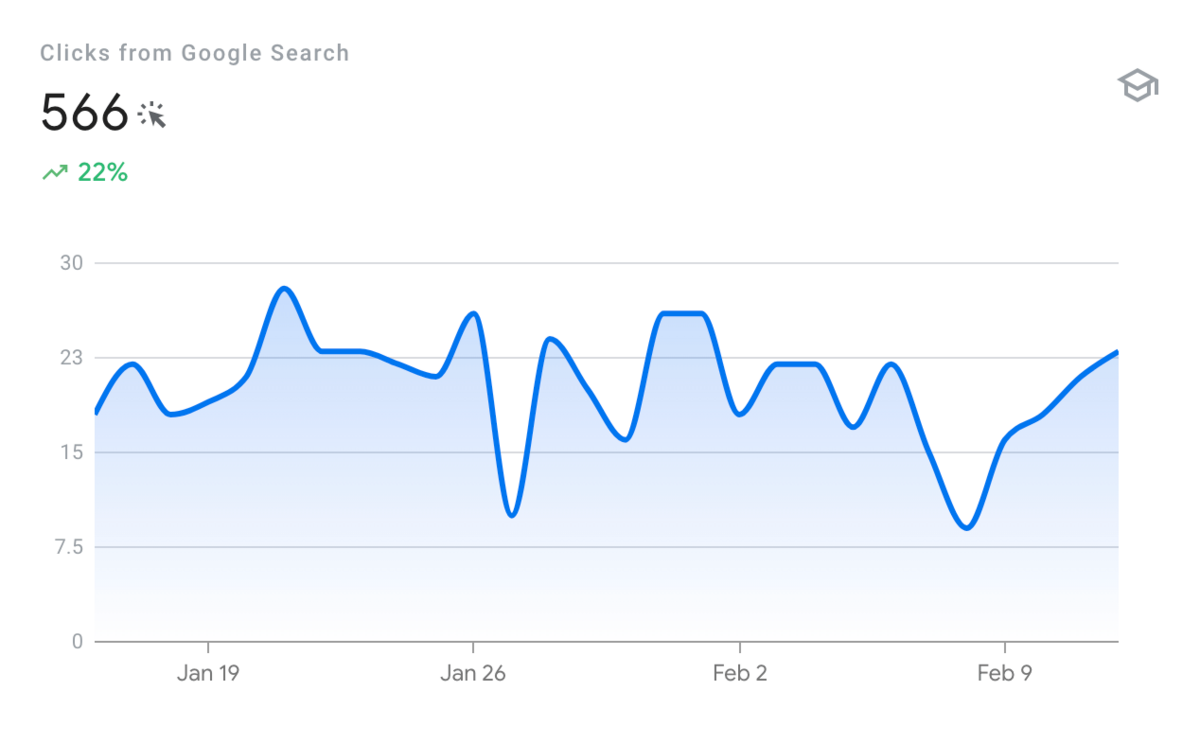Click the line's right end point

(1116, 352)
